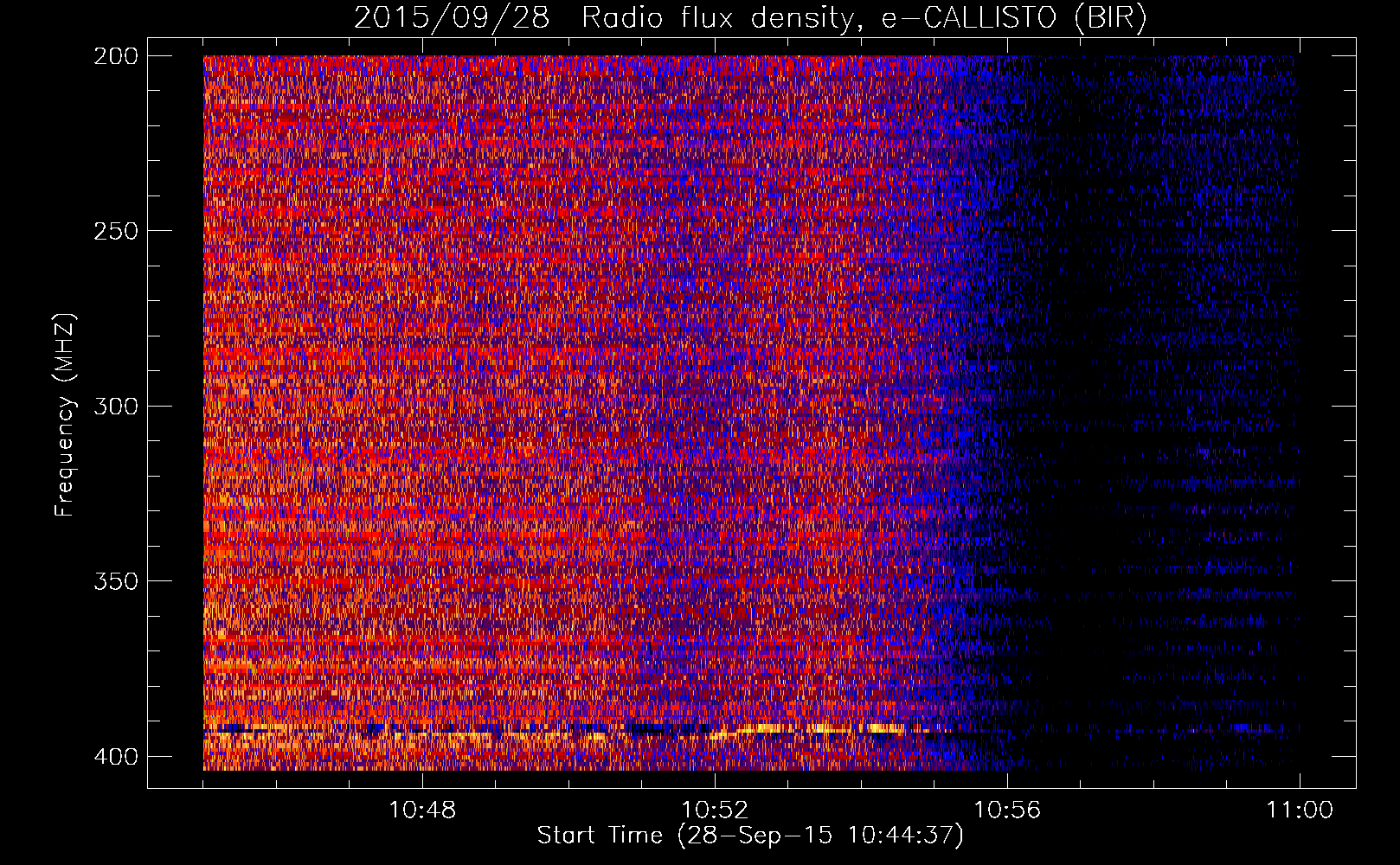Viewport: 1400px width, 865px height.
Task: Click the 11:00 time tick label
Action: (1300, 811)
